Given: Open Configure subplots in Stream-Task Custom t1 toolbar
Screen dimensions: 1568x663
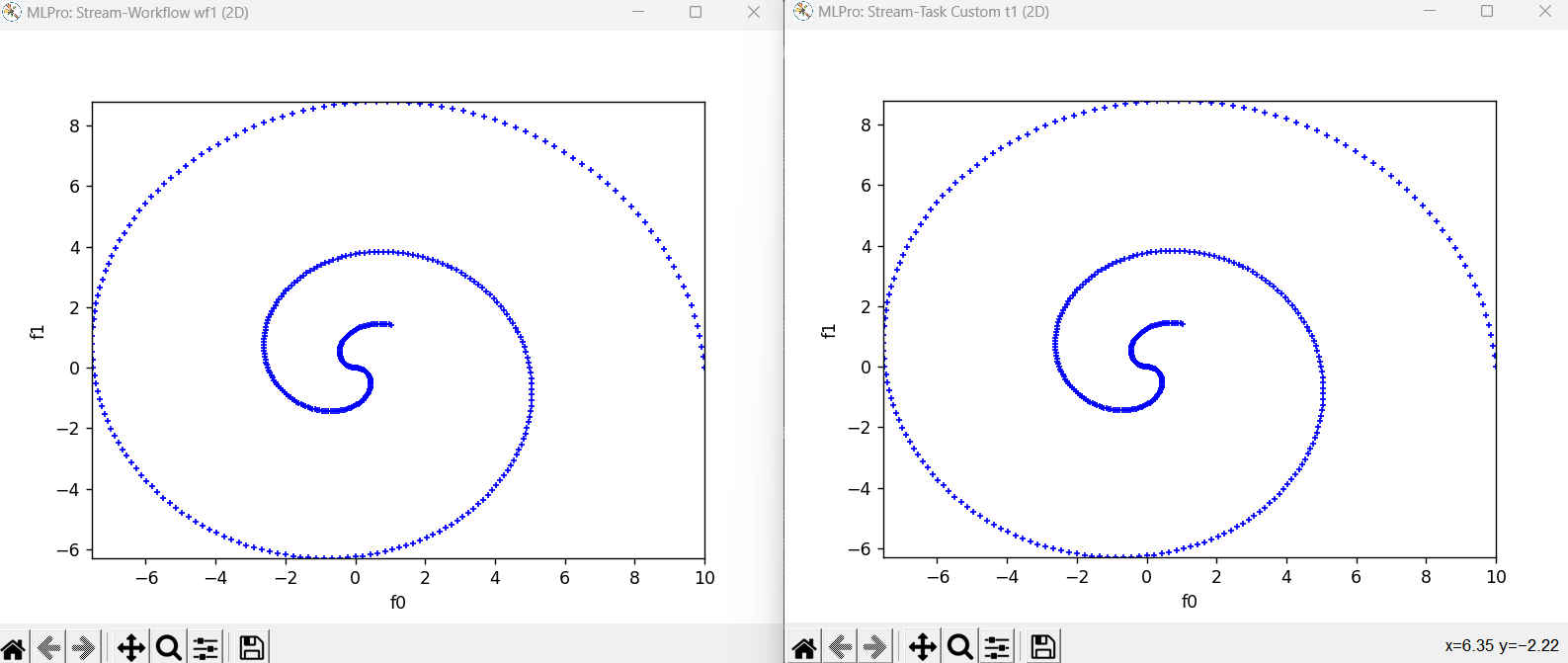Looking at the screenshot, I should tap(997, 648).
